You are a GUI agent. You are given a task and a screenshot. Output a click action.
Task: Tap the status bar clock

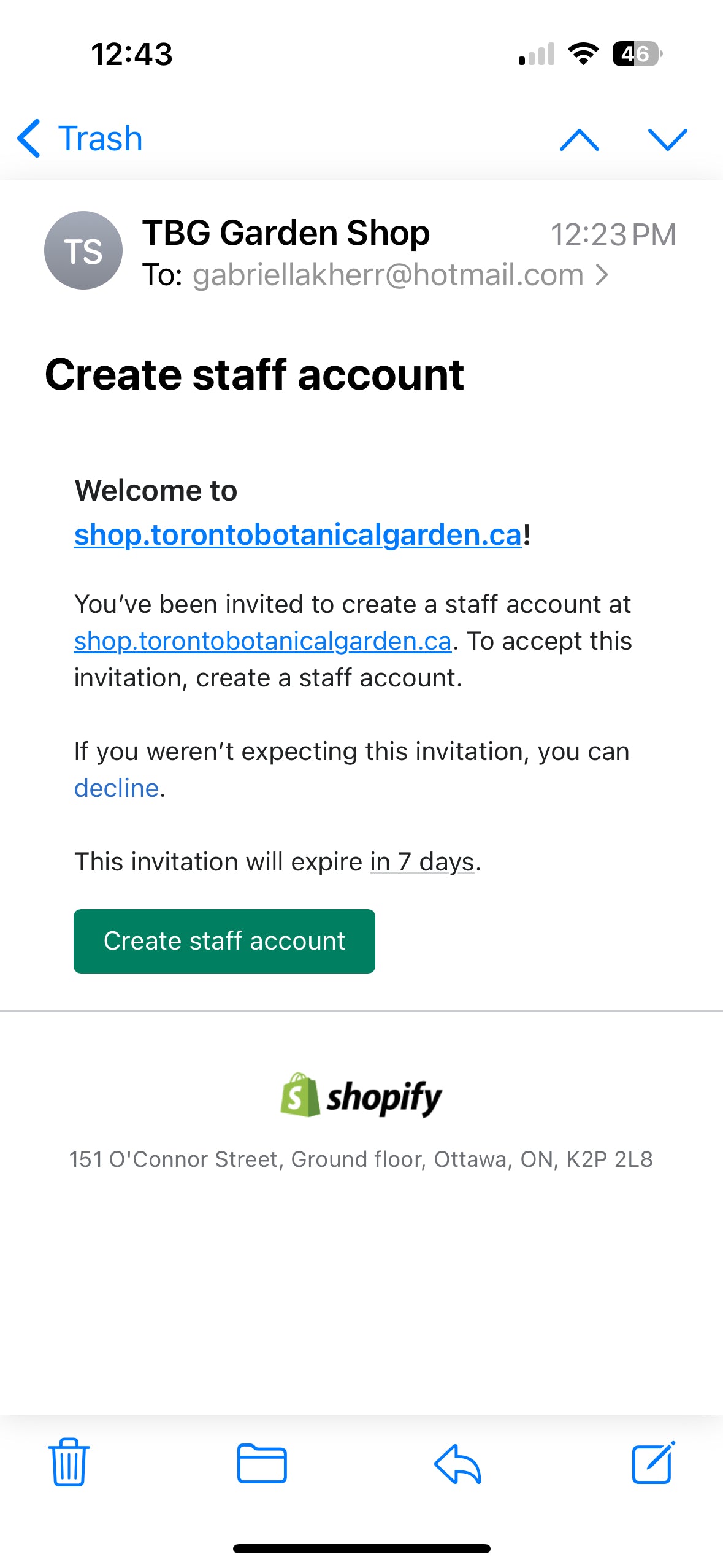[x=132, y=54]
